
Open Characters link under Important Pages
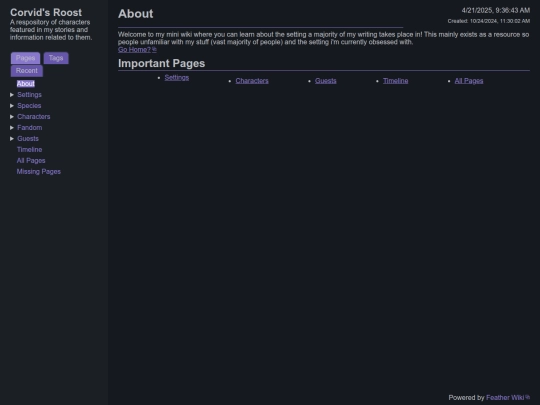click(252, 81)
